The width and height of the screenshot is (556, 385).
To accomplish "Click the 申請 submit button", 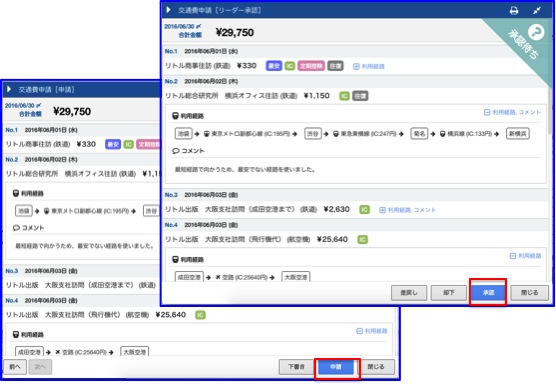I will click(x=336, y=367).
